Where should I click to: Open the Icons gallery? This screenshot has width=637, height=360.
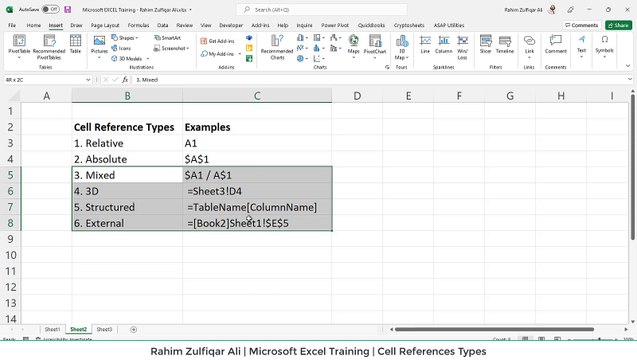click(121, 48)
